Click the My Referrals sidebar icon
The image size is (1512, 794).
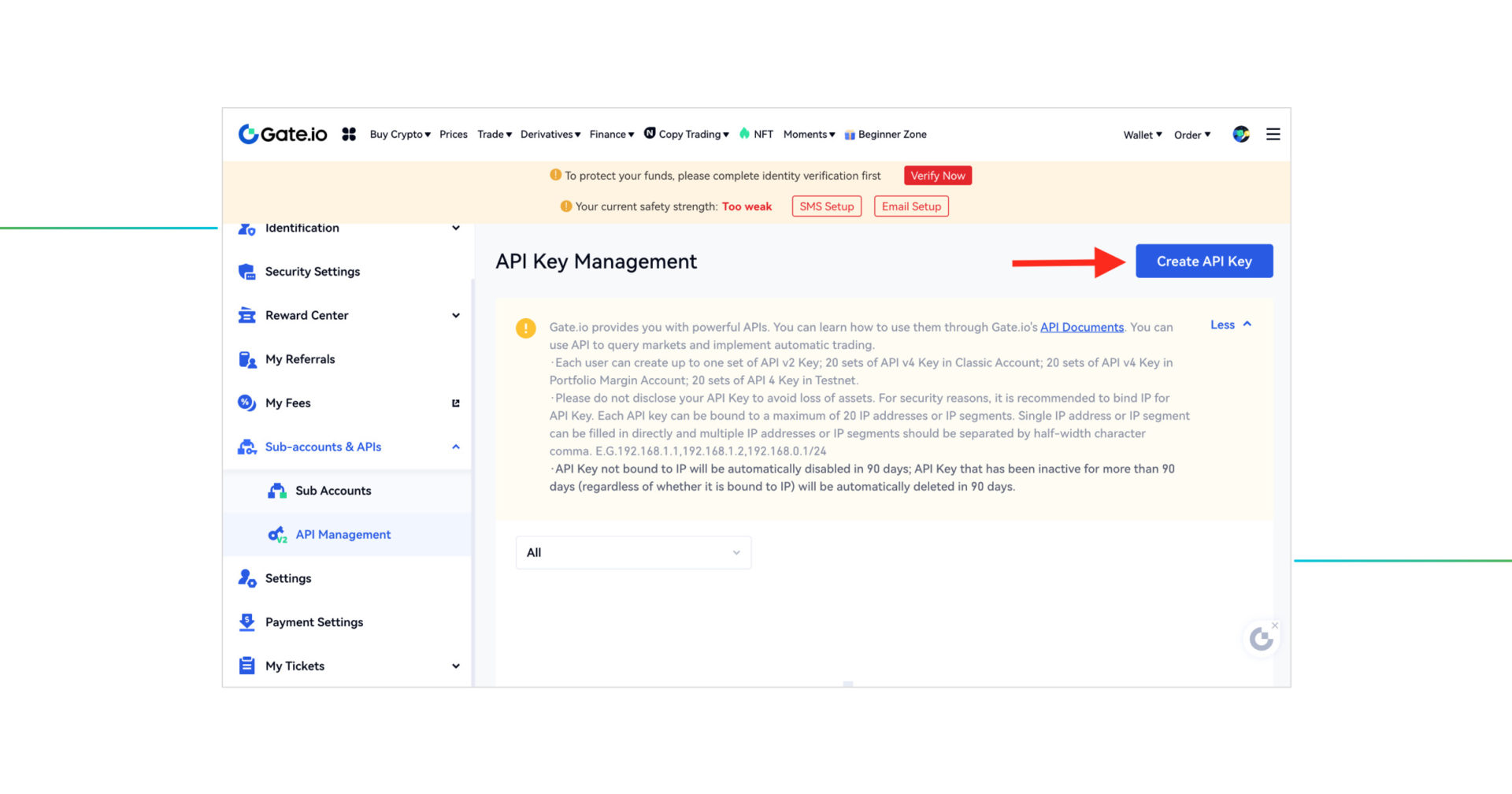point(246,360)
